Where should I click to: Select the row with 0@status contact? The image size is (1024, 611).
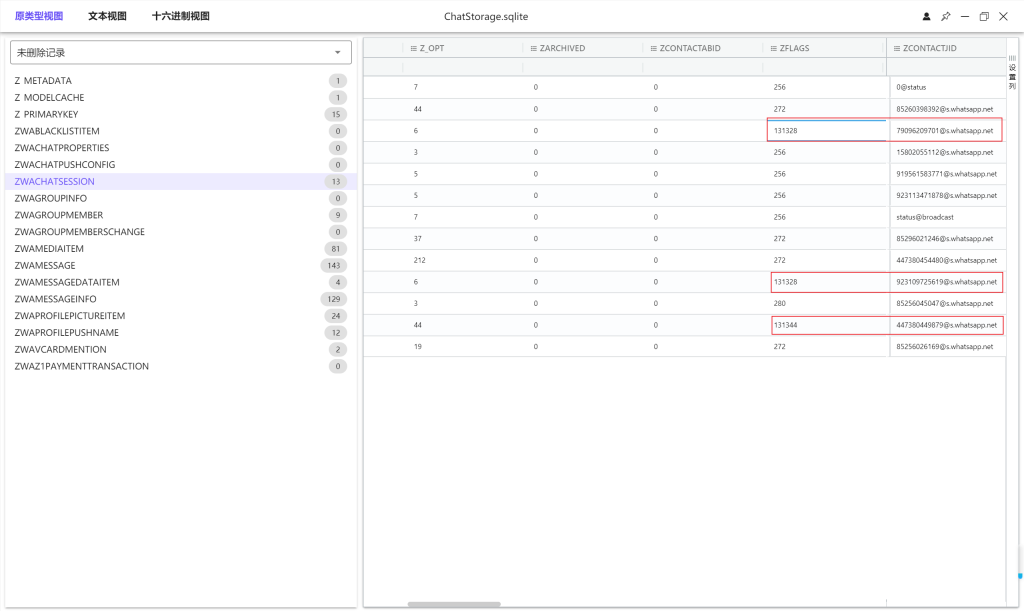pos(683,88)
